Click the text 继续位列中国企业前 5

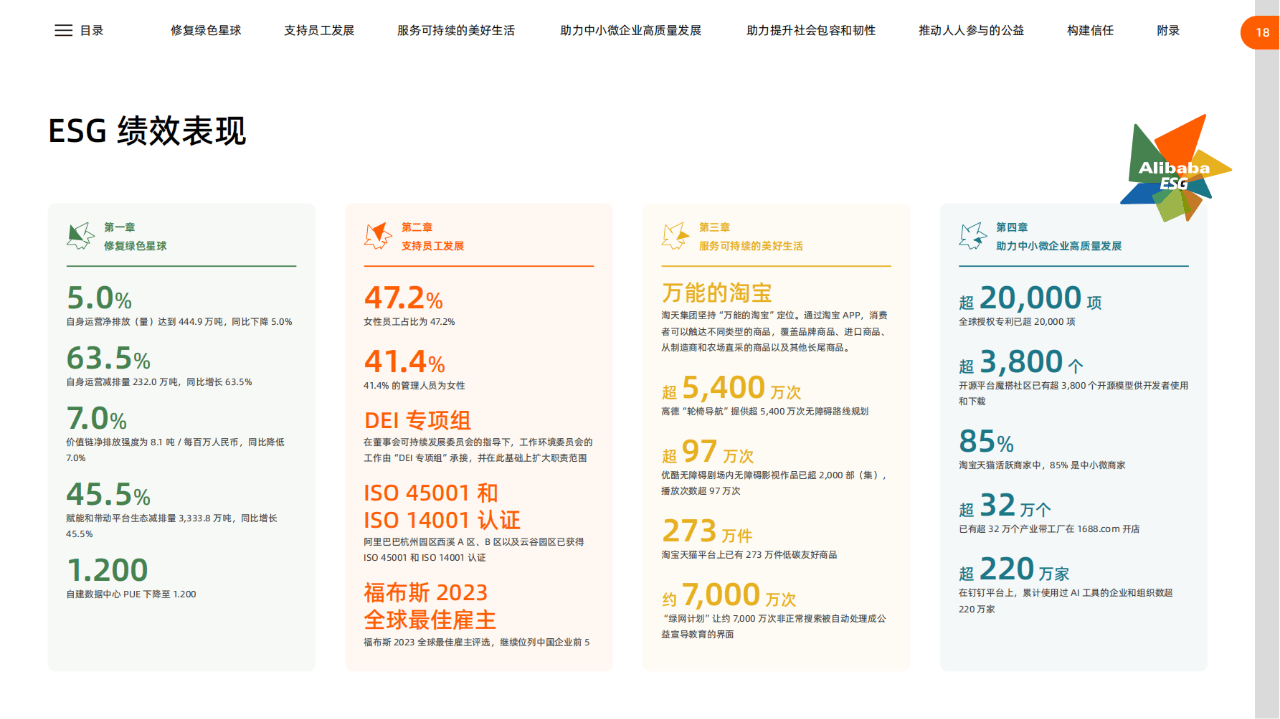pyautogui.click(x=541, y=642)
